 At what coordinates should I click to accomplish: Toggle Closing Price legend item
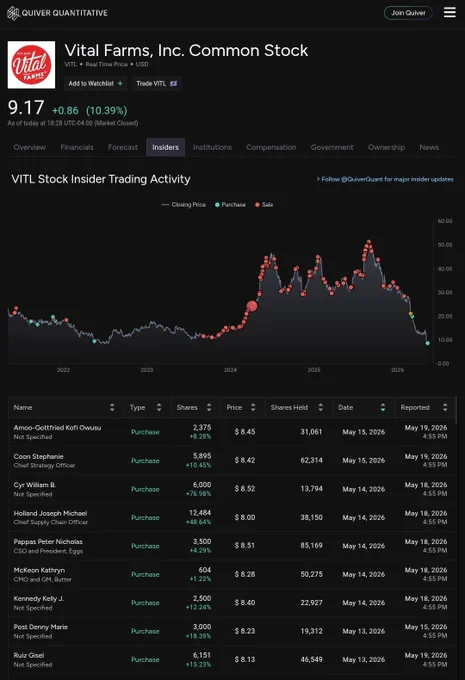click(x=183, y=205)
